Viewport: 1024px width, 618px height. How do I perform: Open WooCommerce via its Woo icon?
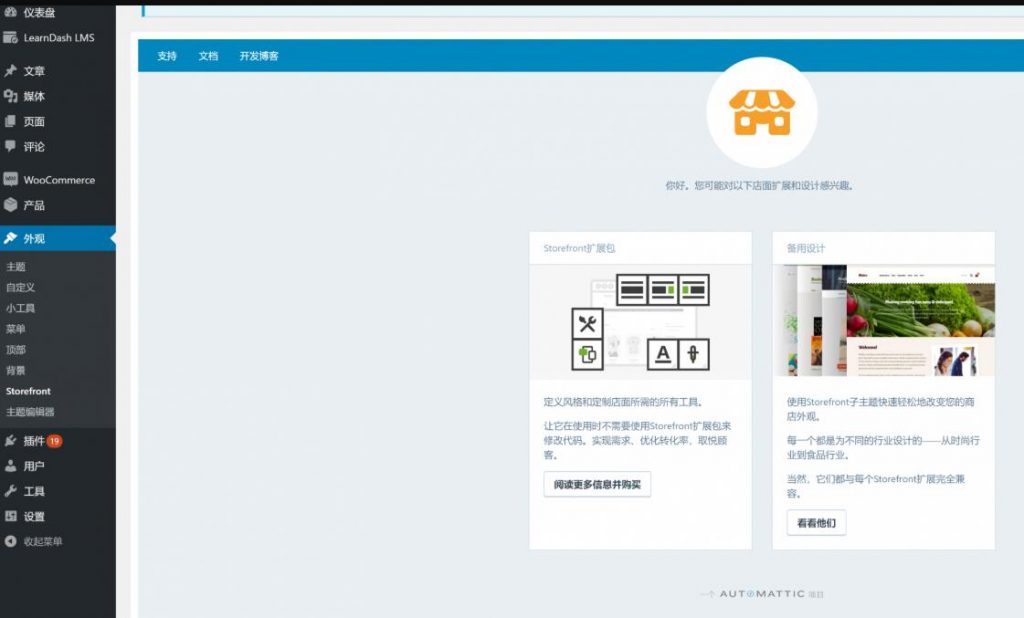coord(10,179)
